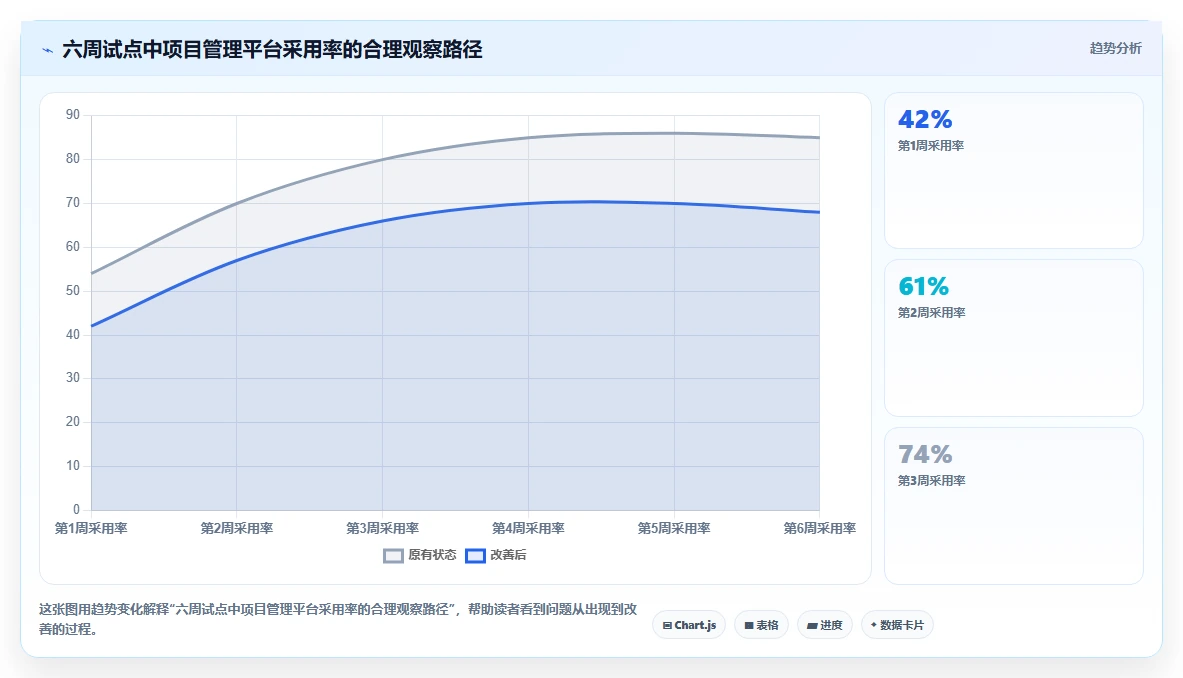Click the 原有状态 legend label
1183x678 pixels.
click(432, 555)
